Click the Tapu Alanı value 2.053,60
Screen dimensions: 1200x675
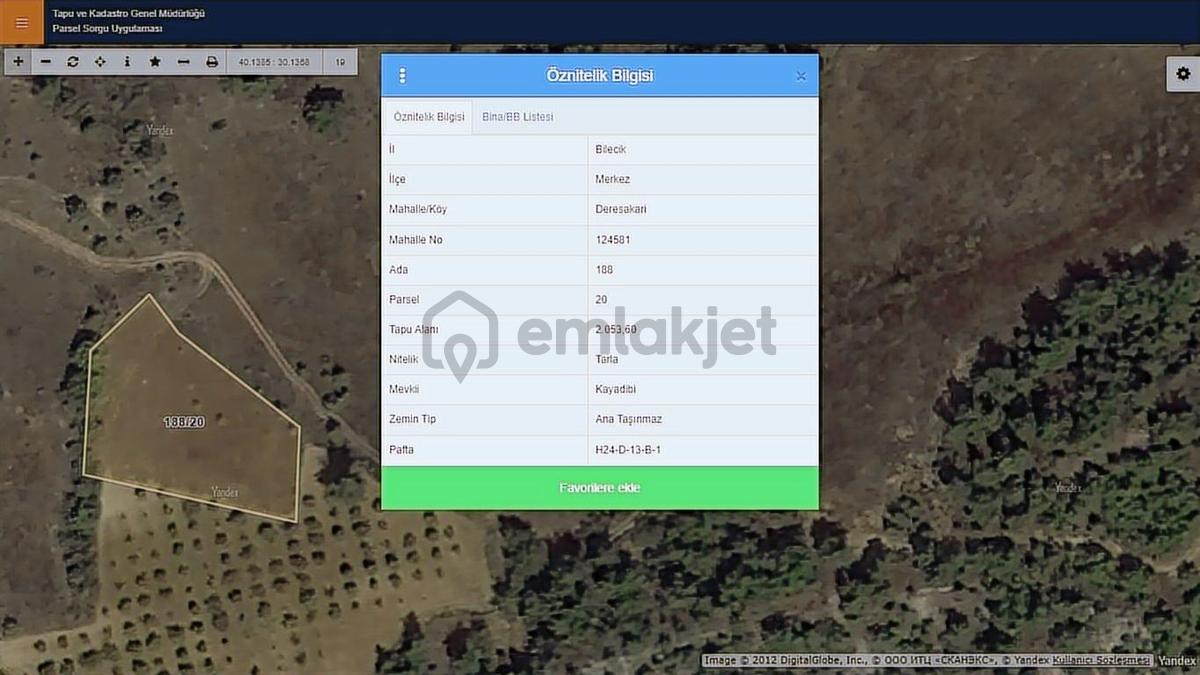pos(616,330)
